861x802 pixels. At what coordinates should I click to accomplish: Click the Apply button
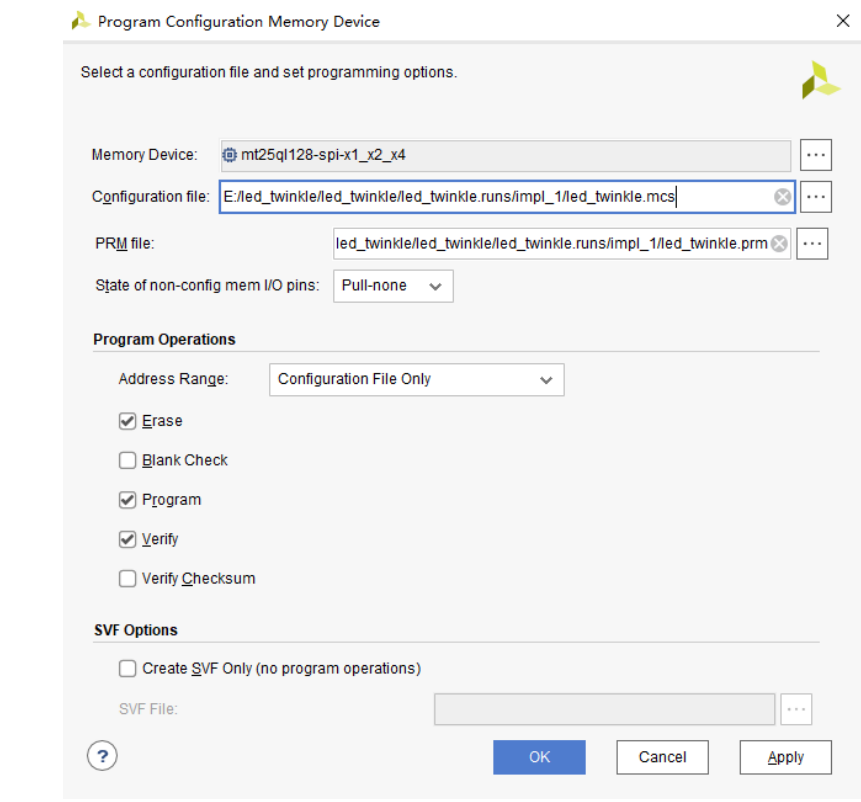[785, 757]
